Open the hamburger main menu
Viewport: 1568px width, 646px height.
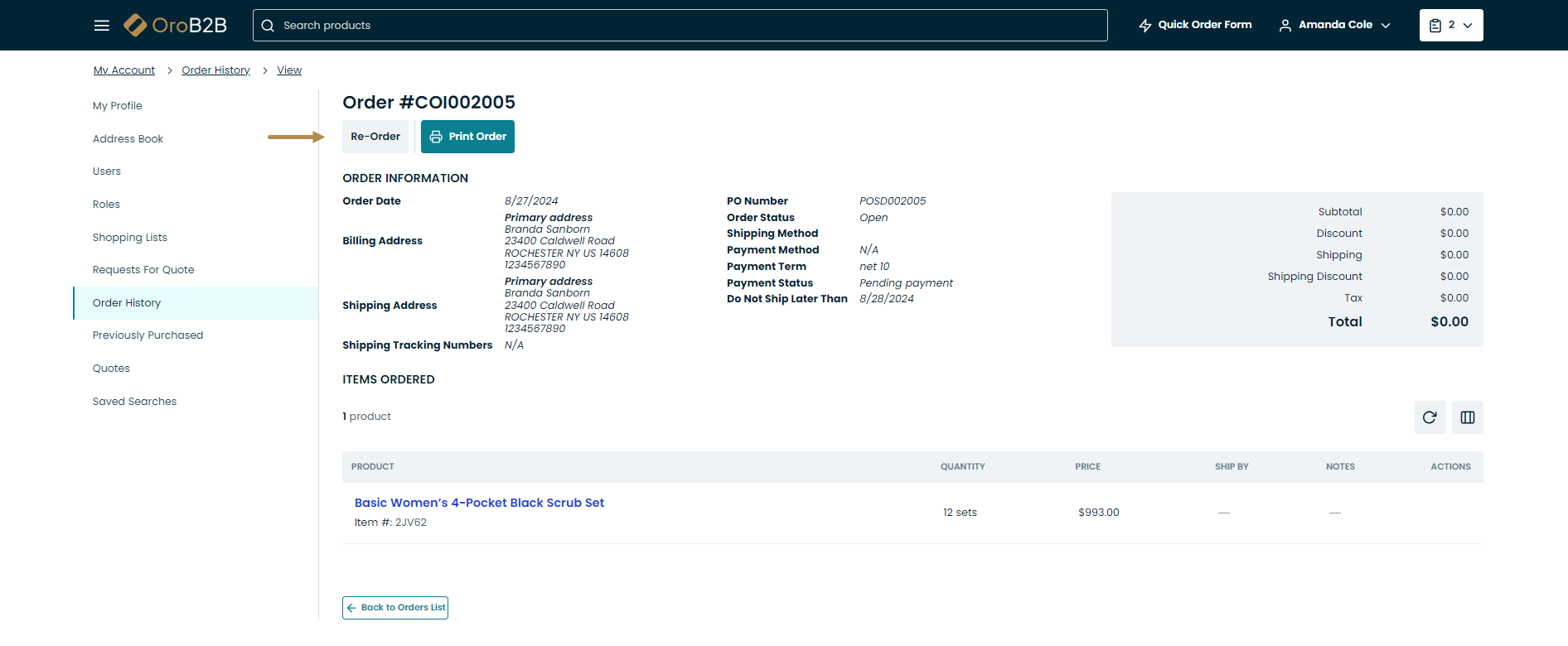click(101, 26)
